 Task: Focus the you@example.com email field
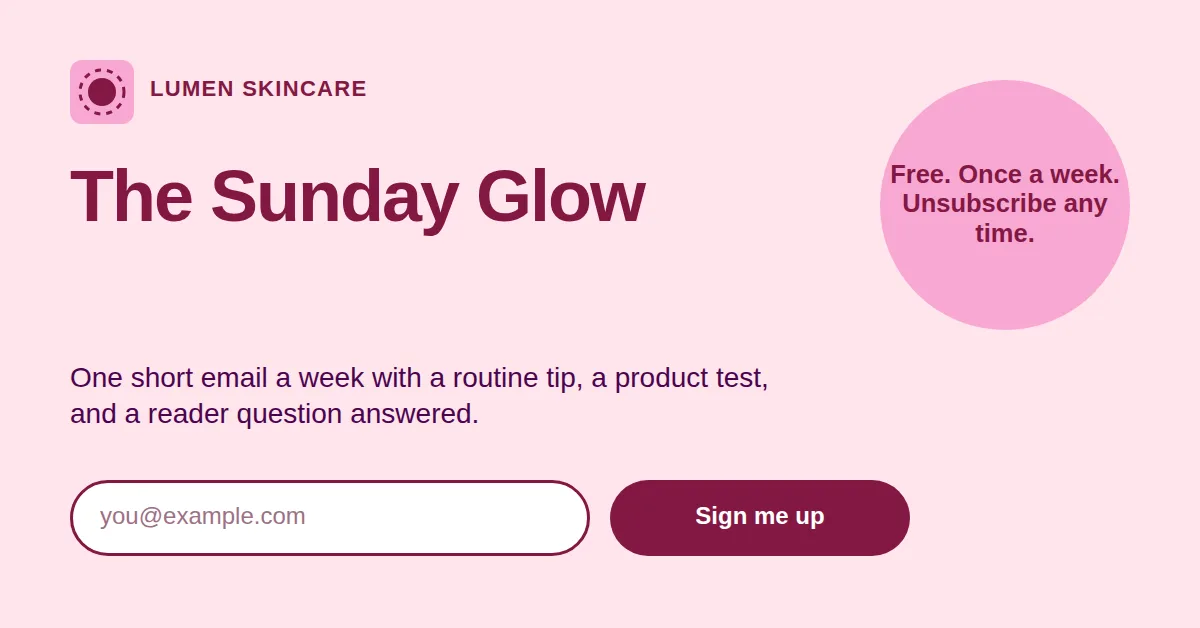click(x=330, y=518)
